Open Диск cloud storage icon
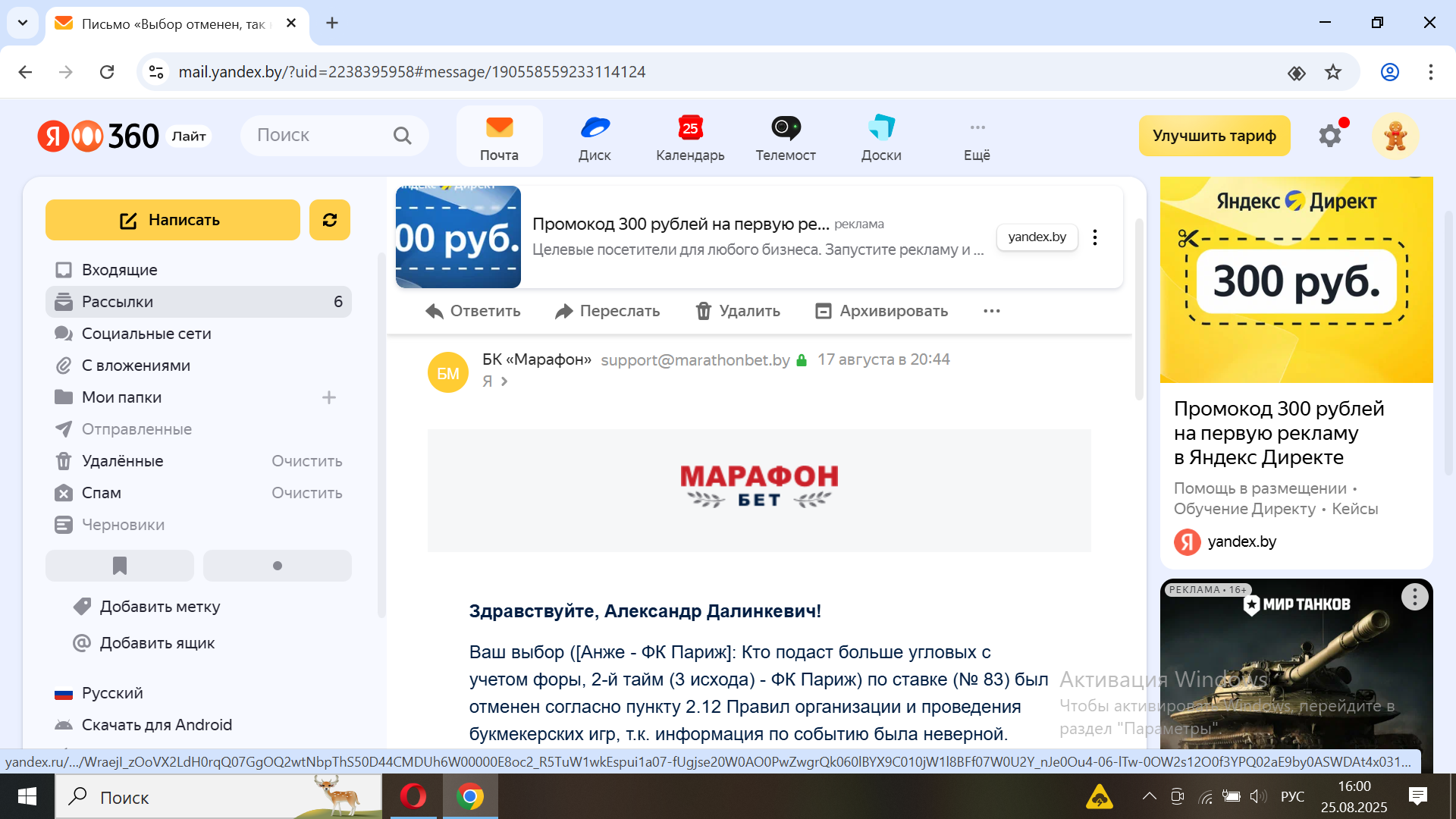 (x=595, y=137)
